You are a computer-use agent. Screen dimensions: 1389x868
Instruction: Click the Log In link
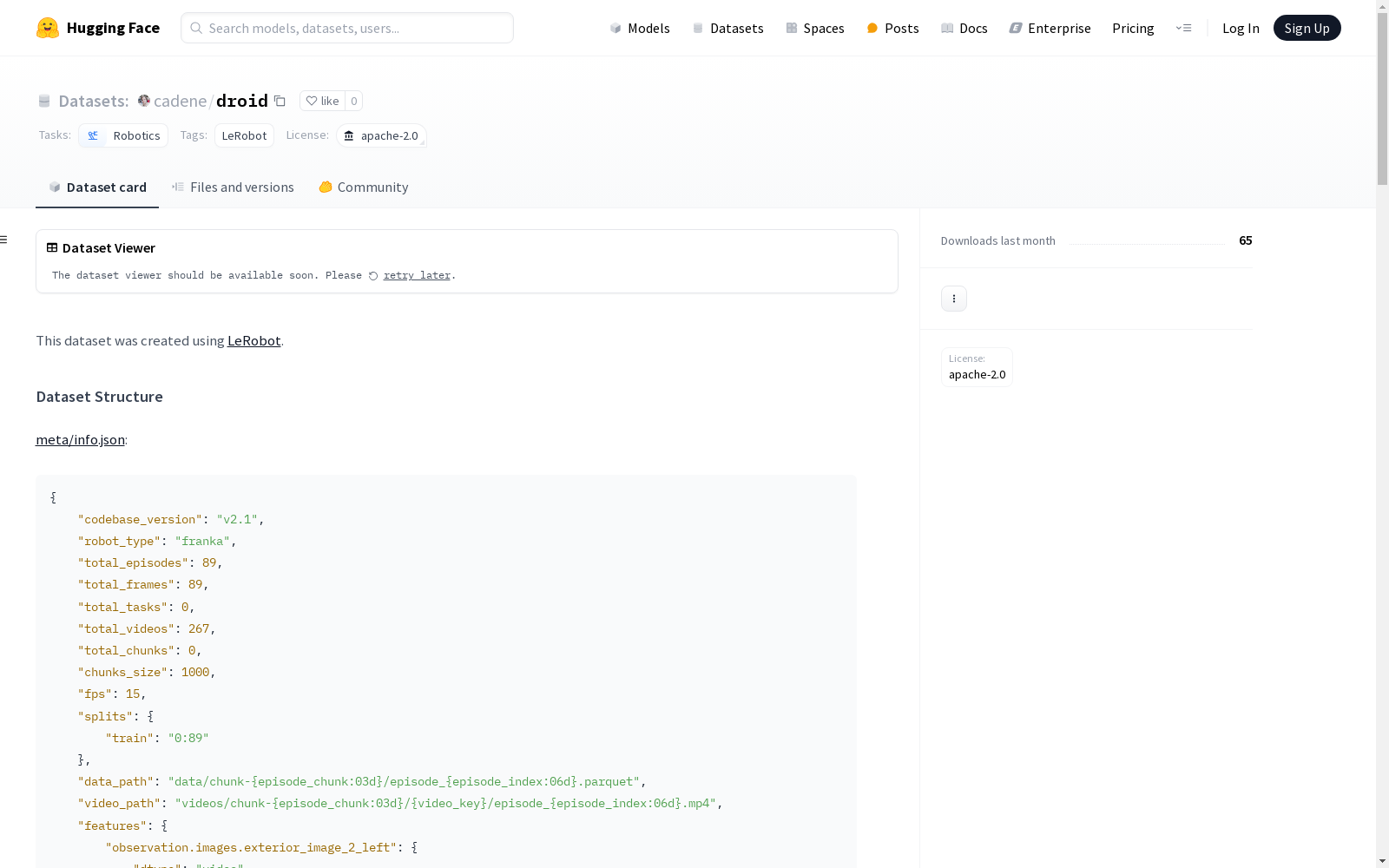tap(1240, 28)
